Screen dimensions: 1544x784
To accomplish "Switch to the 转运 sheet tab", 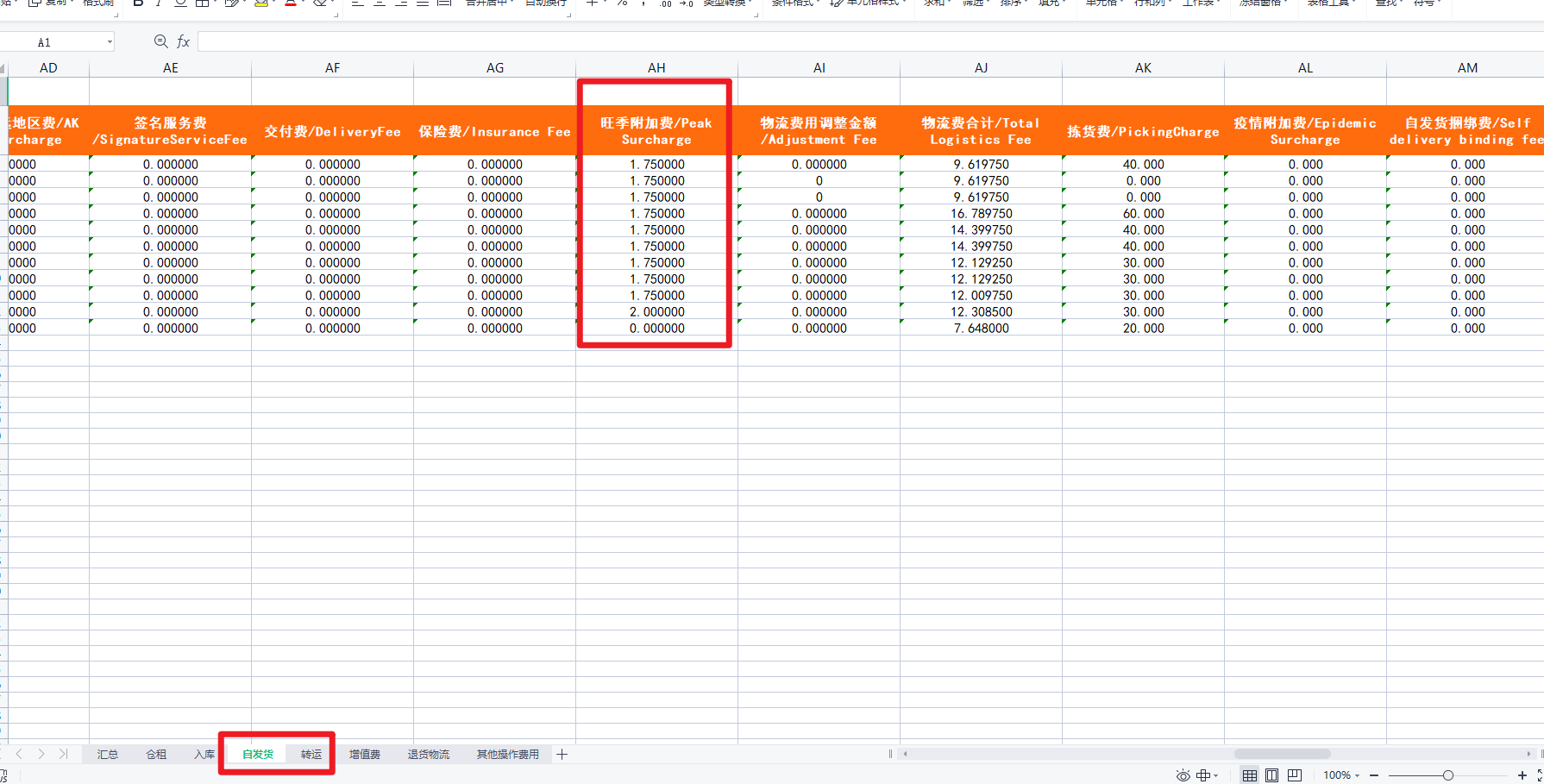I will point(311,755).
